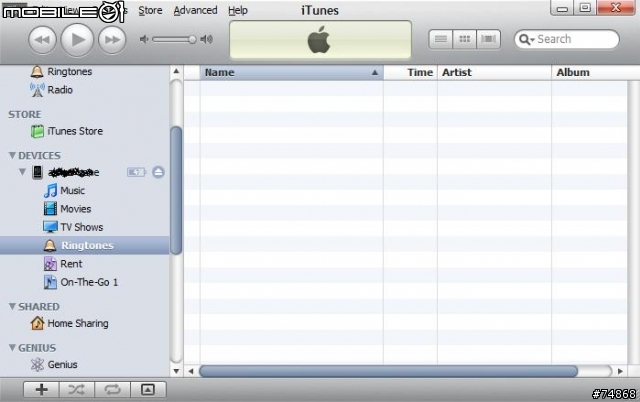The image size is (640, 402).
Task: Mute volume via low speaker icon
Action: [x=144, y=39]
